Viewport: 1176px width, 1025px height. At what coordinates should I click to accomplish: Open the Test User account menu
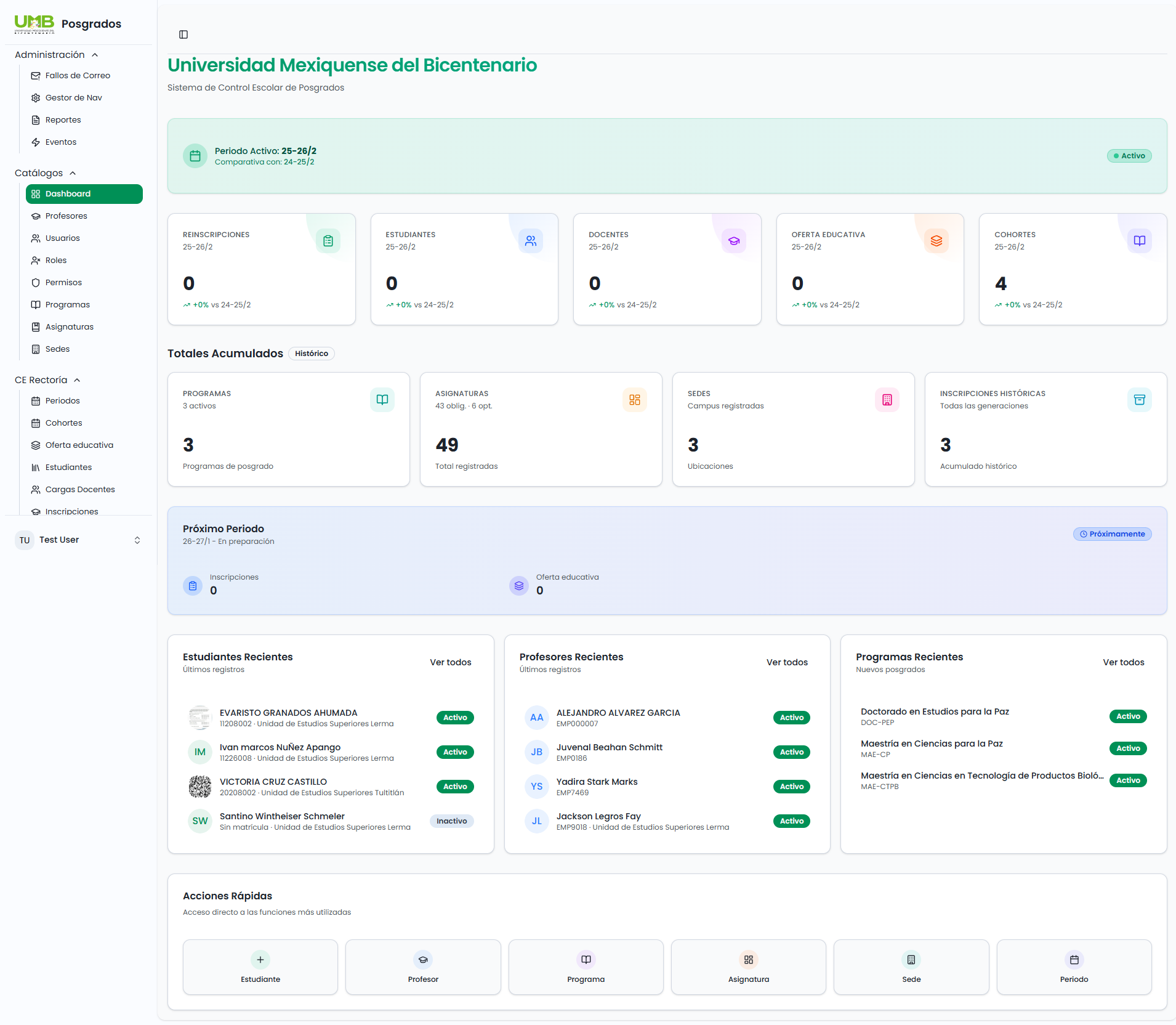78,540
